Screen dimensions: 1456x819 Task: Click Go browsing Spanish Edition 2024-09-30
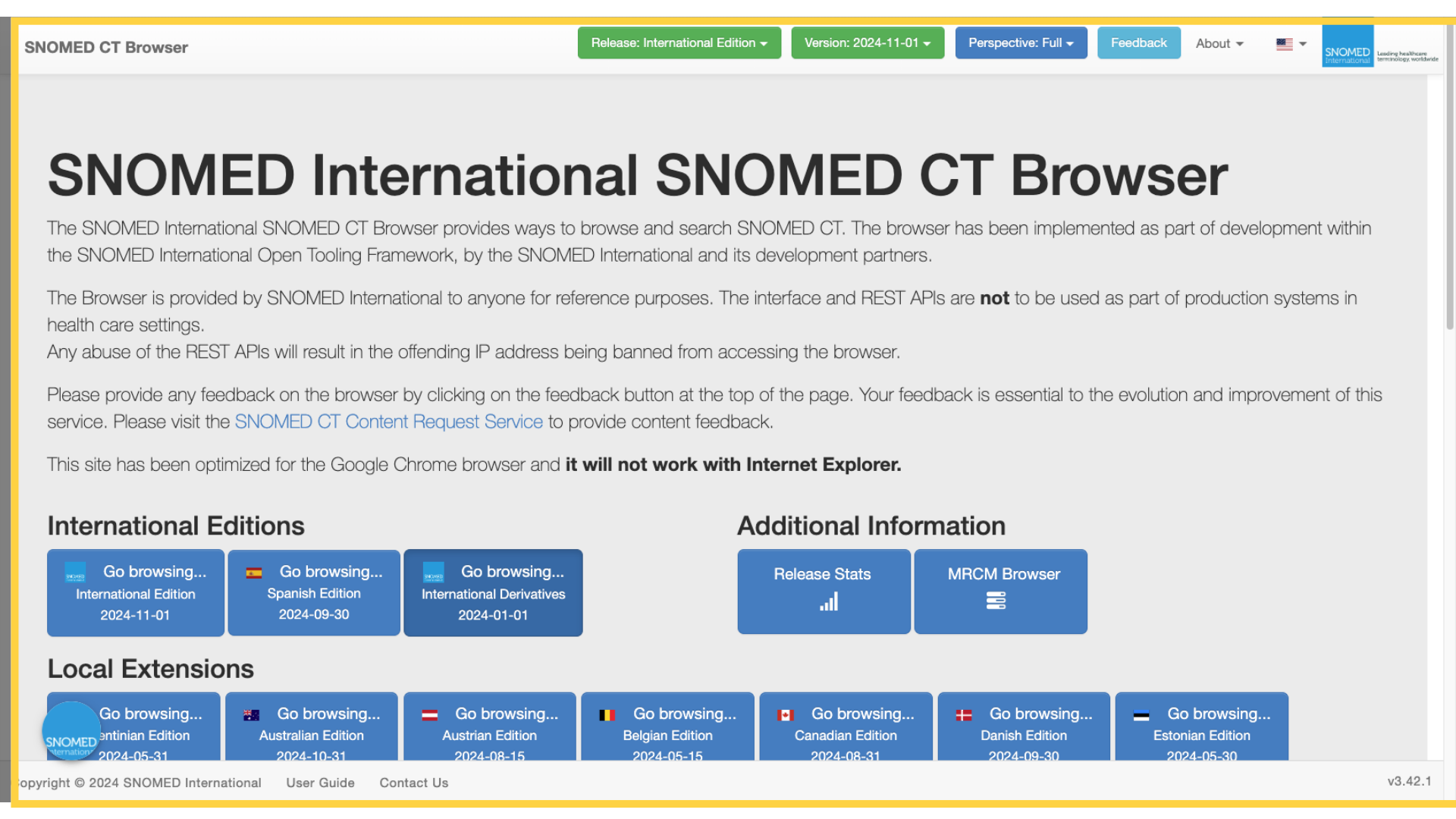pos(313,592)
